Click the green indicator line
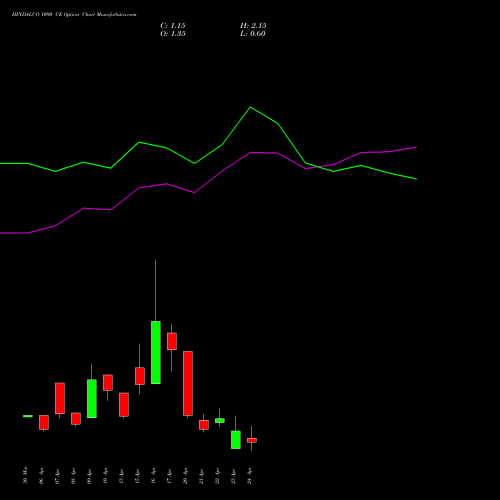This screenshot has width=500, height=500. (x=250, y=108)
